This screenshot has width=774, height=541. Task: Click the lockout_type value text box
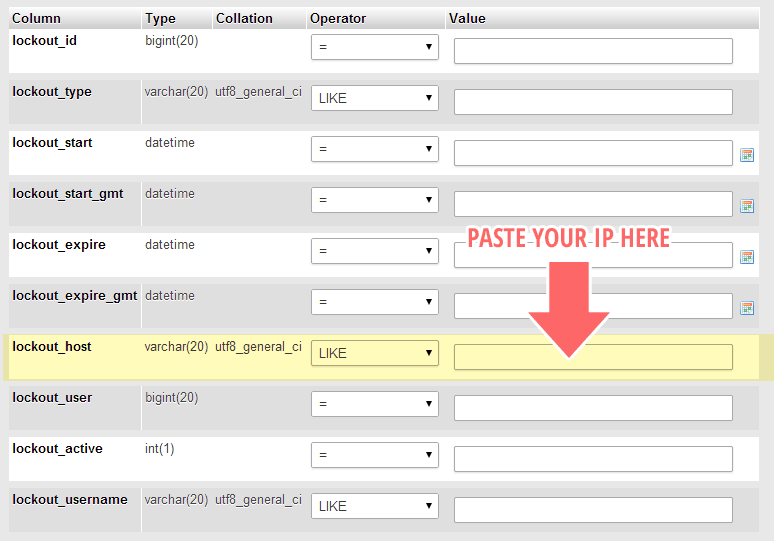pos(592,102)
